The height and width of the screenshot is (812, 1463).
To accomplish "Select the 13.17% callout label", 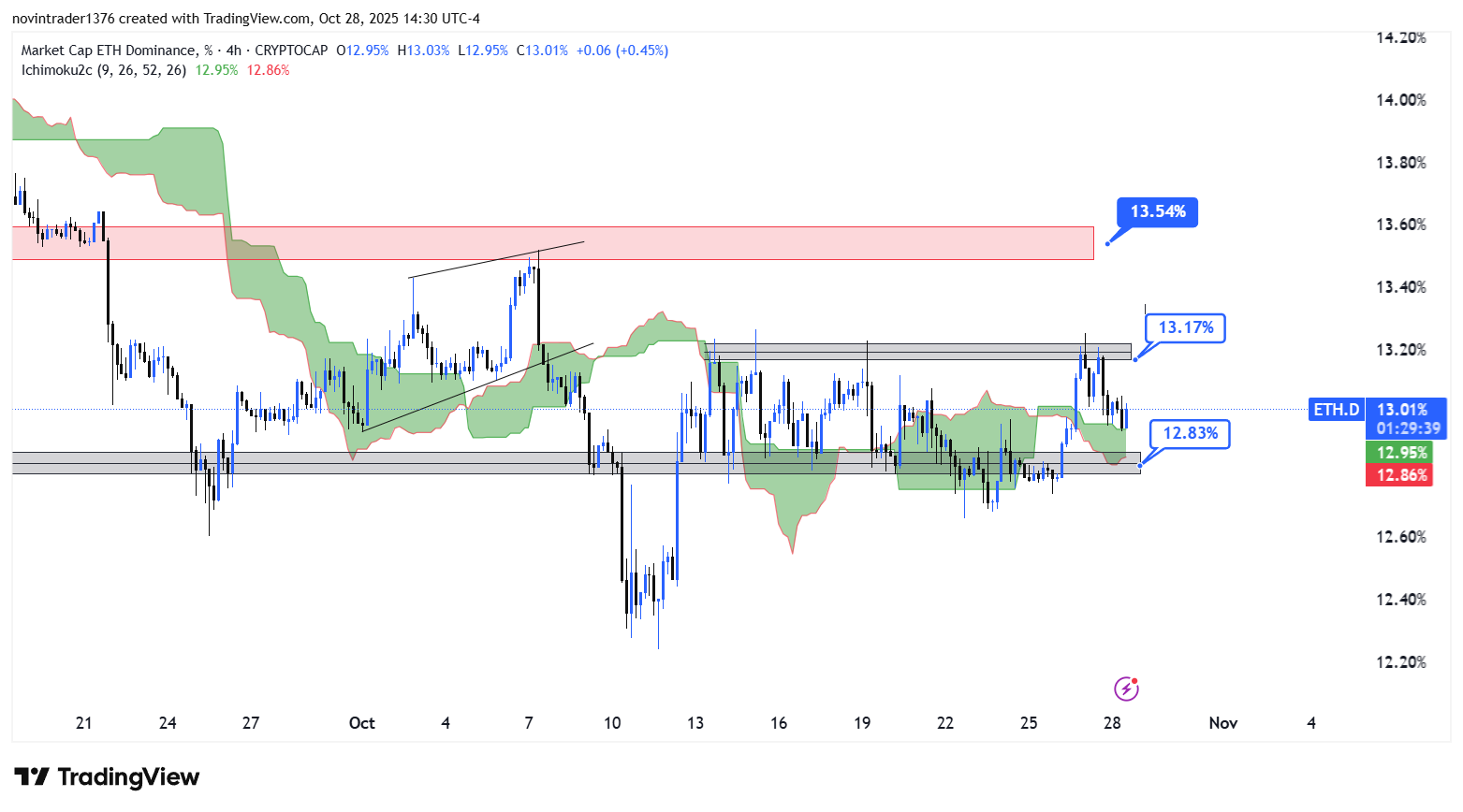I will coord(1185,327).
